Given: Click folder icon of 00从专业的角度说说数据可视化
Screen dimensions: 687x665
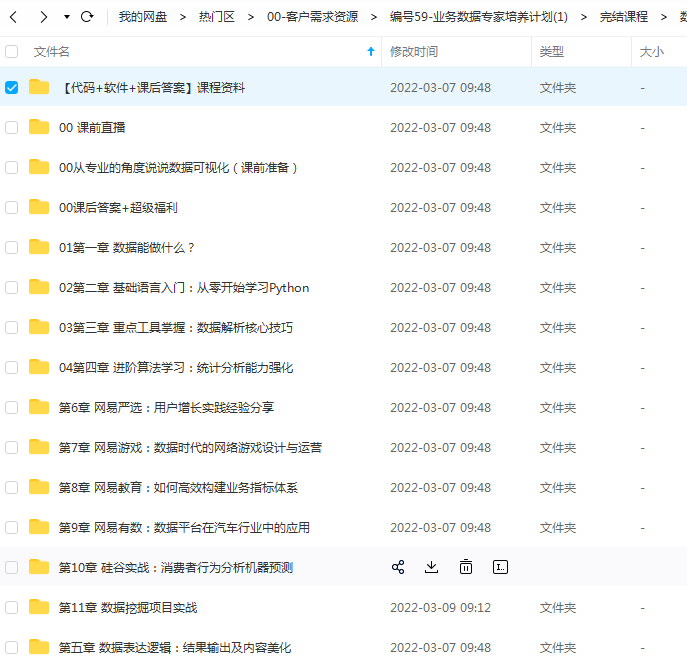Looking at the screenshot, I should tap(39, 167).
